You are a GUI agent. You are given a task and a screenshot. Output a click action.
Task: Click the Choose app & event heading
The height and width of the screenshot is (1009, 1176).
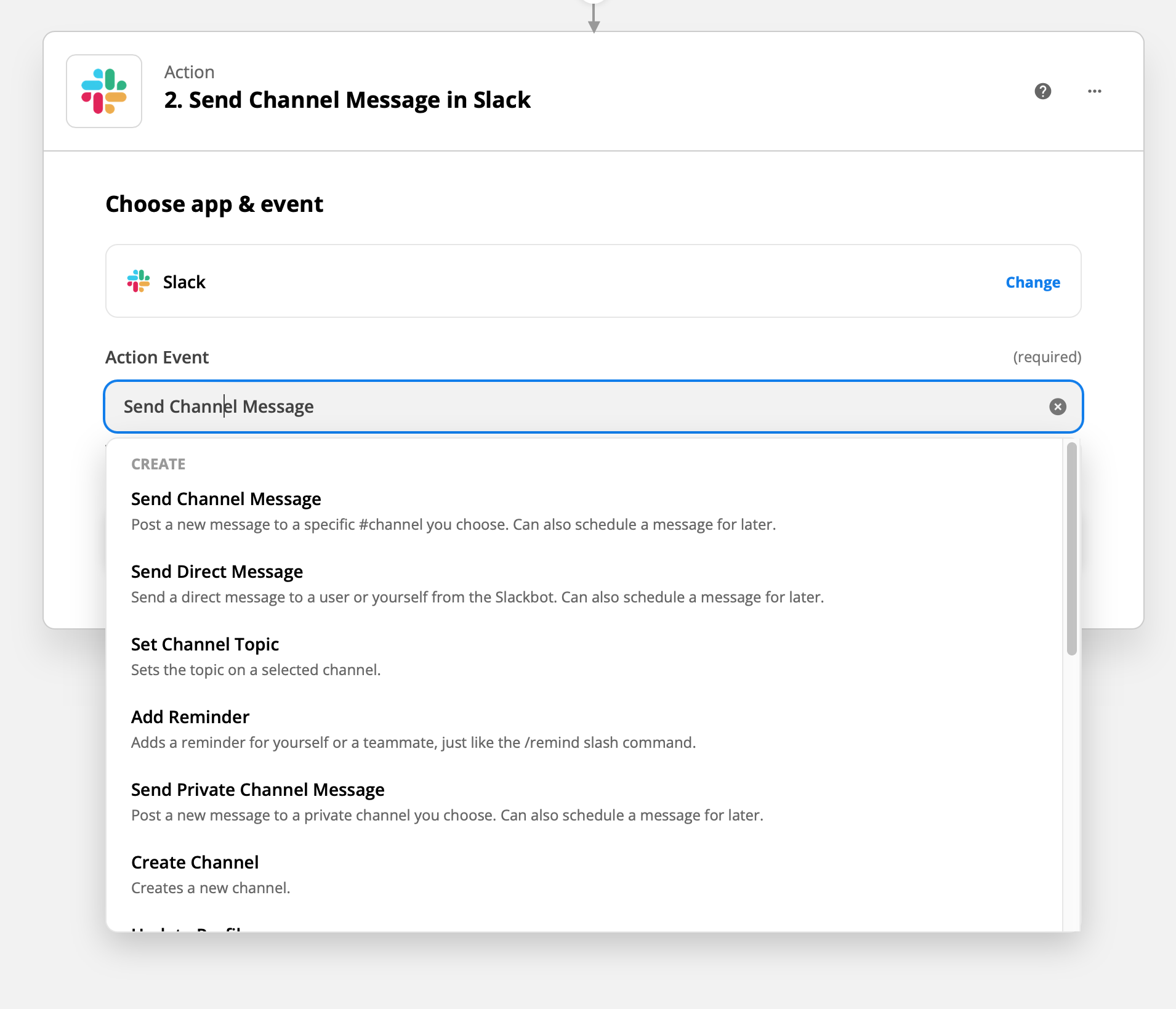[x=214, y=203]
